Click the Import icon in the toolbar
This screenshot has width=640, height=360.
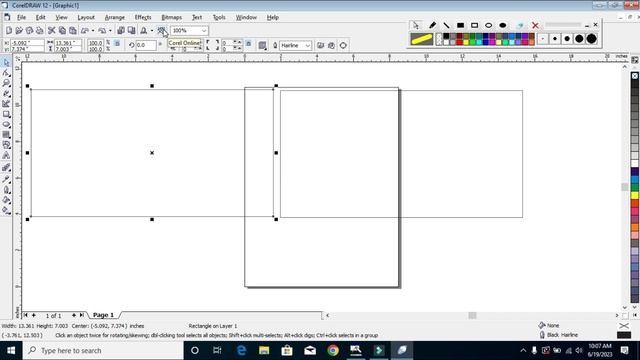(121, 31)
